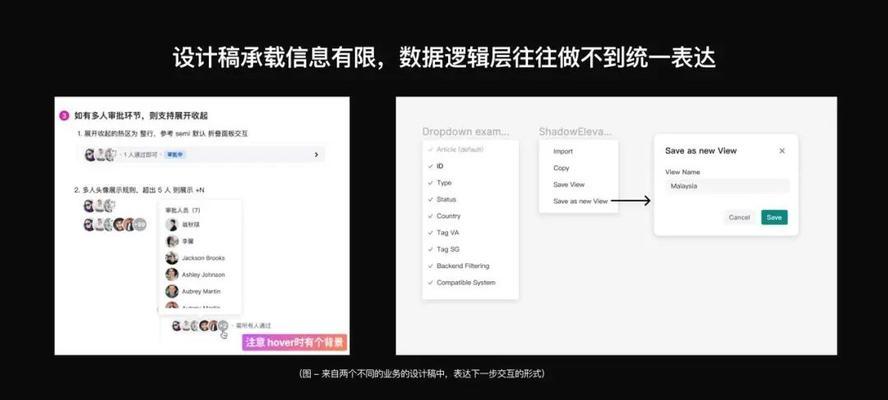888x400 pixels.
Task: Click Cancel in Save as new View dialog
Action: pos(739,218)
